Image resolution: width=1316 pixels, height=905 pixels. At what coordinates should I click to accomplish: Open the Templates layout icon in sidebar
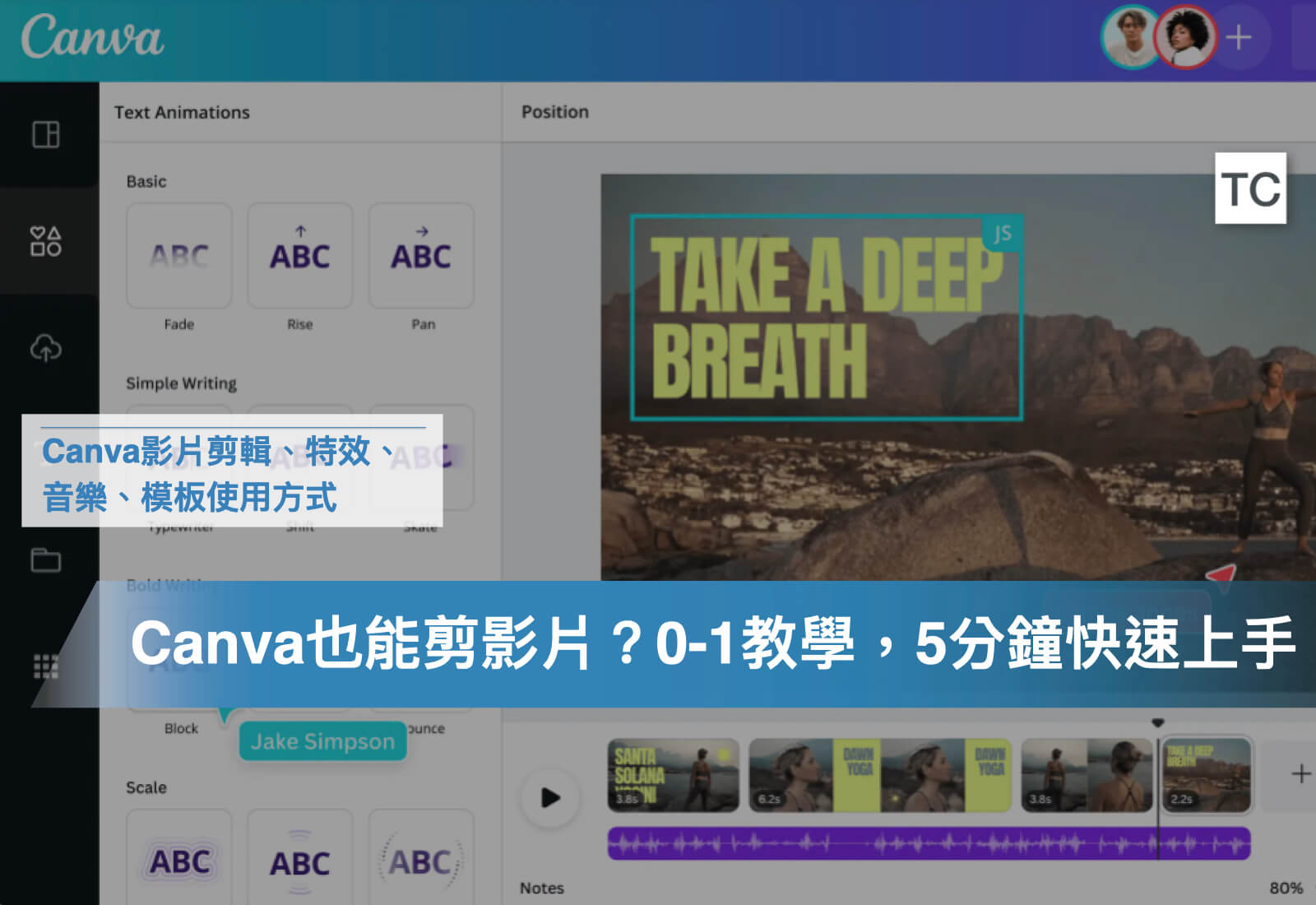pos(46,134)
